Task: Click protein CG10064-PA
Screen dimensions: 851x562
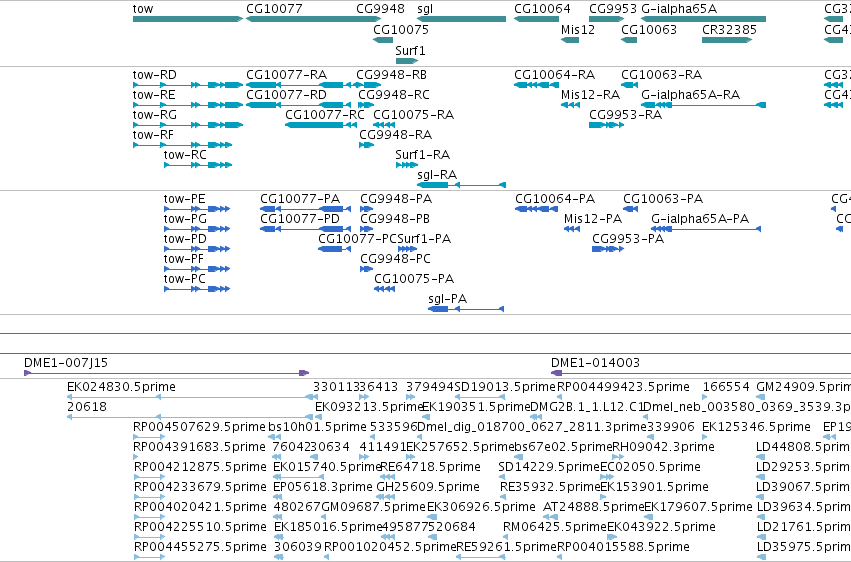Action: [x=555, y=199]
